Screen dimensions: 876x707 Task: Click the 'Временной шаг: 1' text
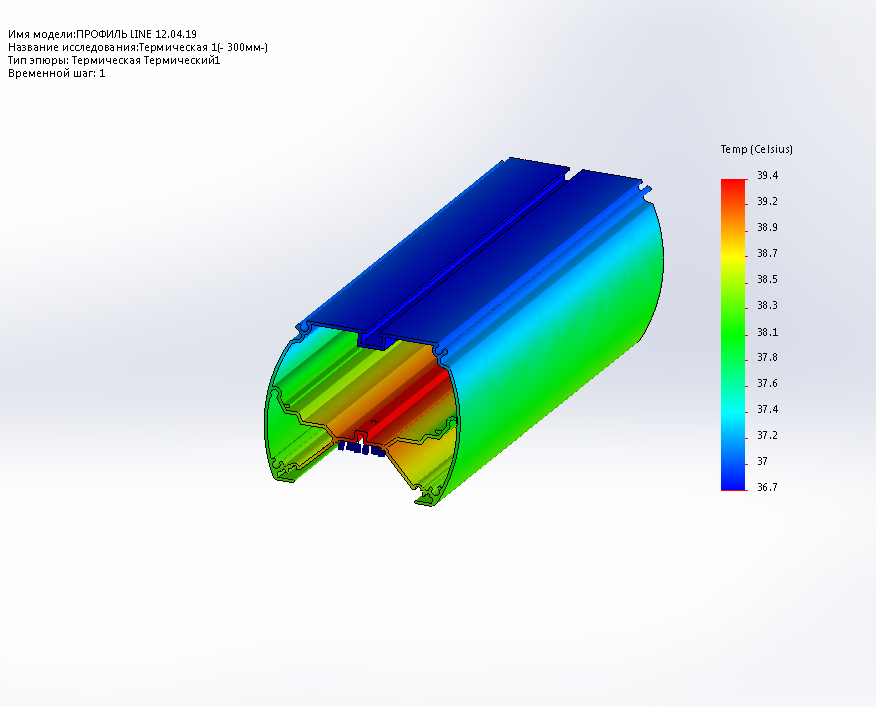(56, 73)
